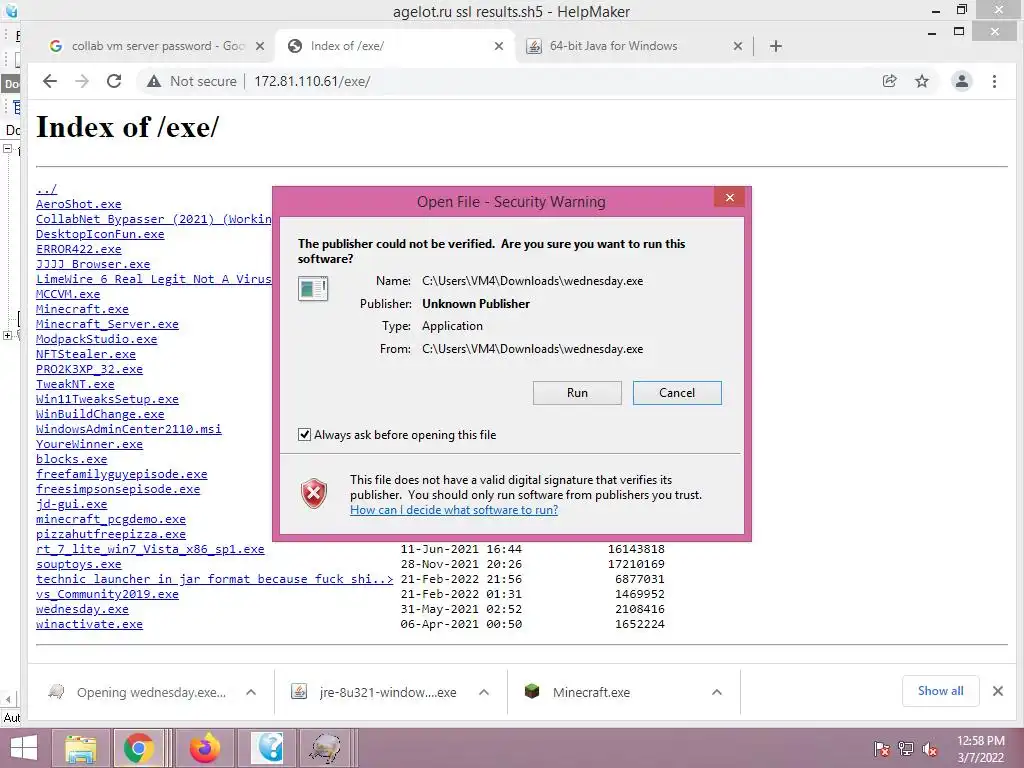Click the Action Center flag tray icon
This screenshot has width=1024, height=768.
click(882, 749)
